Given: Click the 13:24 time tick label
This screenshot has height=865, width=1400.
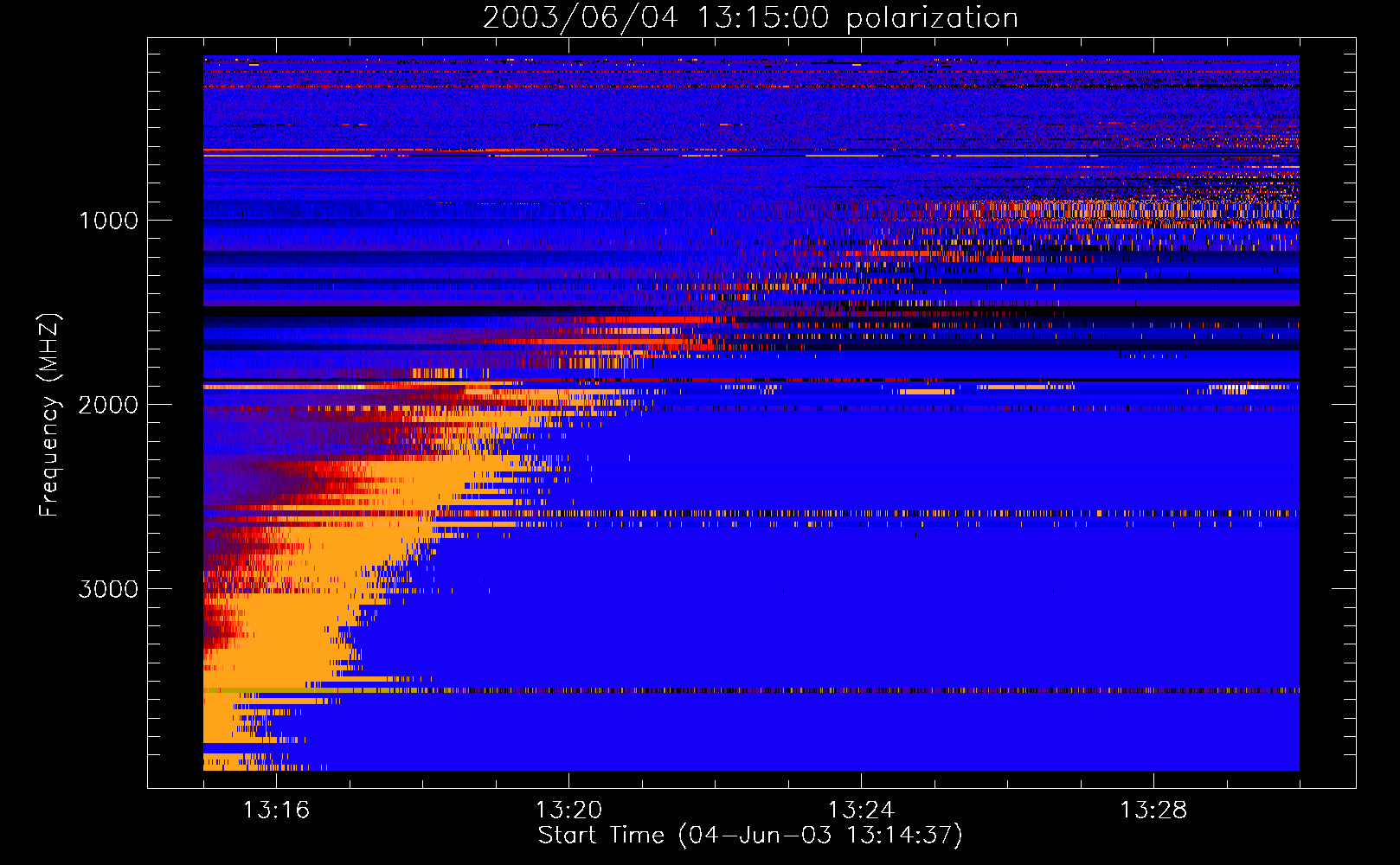Looking at the screenshot, I should 861,811.
